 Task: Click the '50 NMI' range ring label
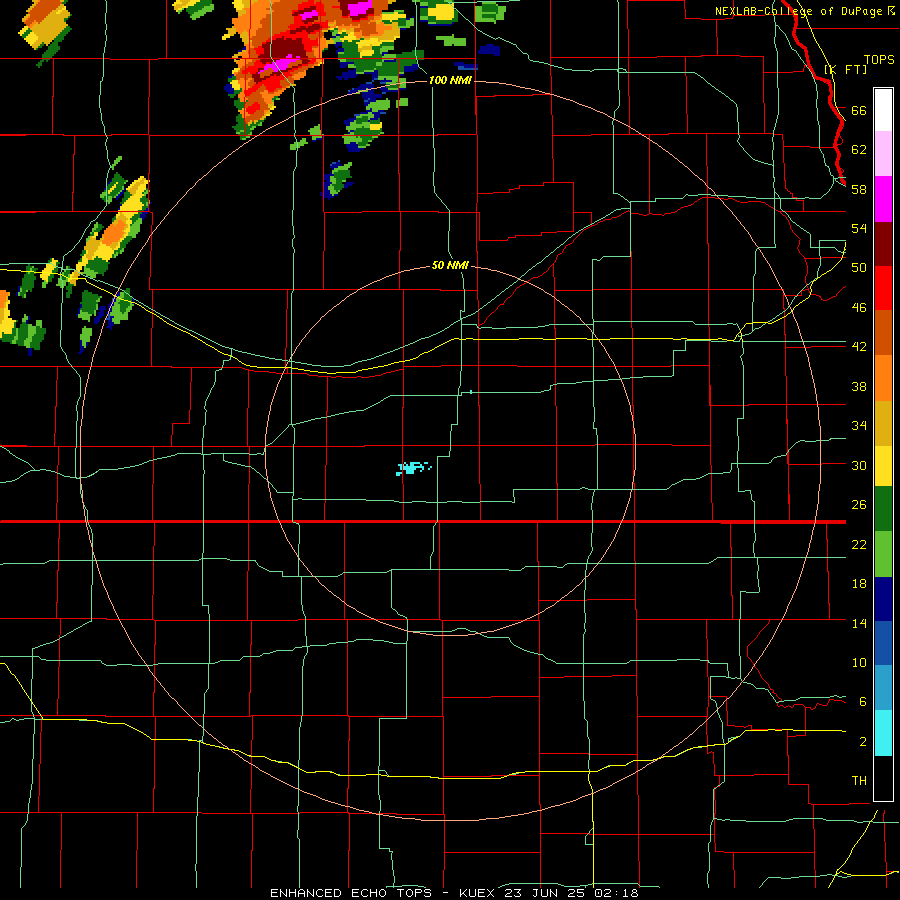[450, 265]
